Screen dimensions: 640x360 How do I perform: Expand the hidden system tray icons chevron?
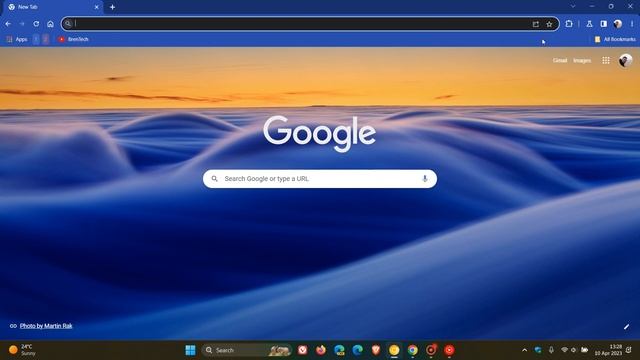coord(524,350)
